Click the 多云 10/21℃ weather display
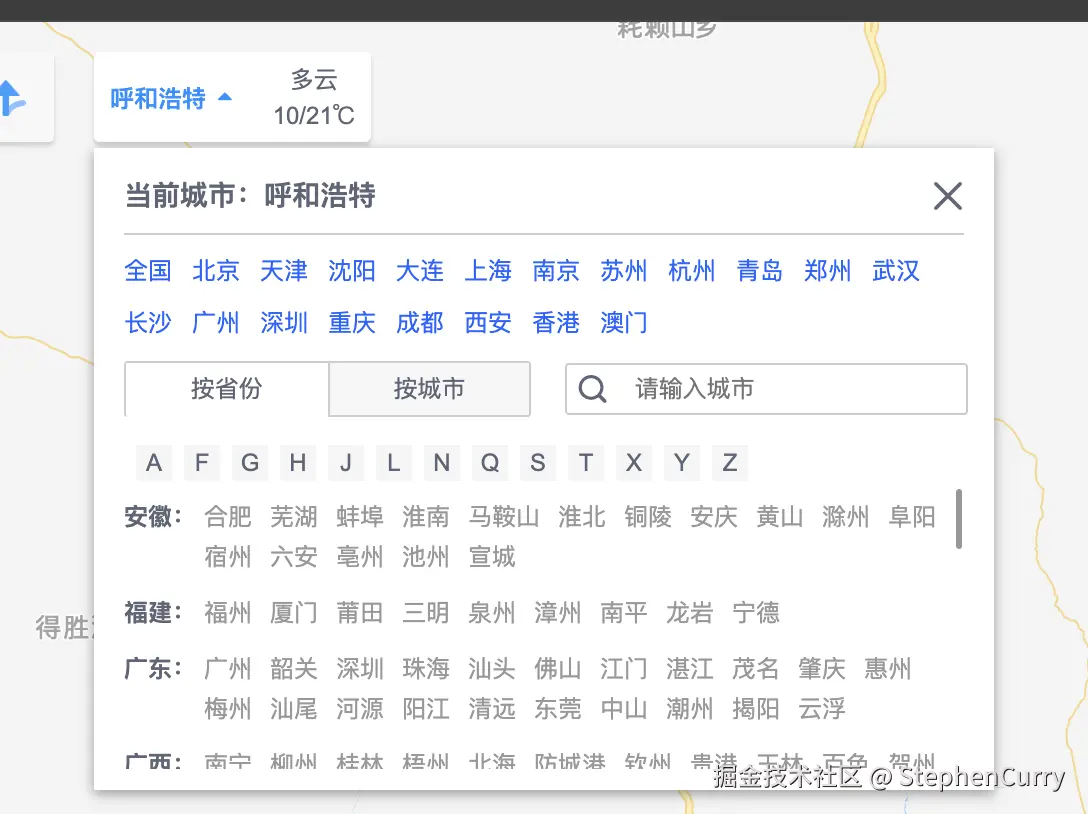 coord(313,96)
